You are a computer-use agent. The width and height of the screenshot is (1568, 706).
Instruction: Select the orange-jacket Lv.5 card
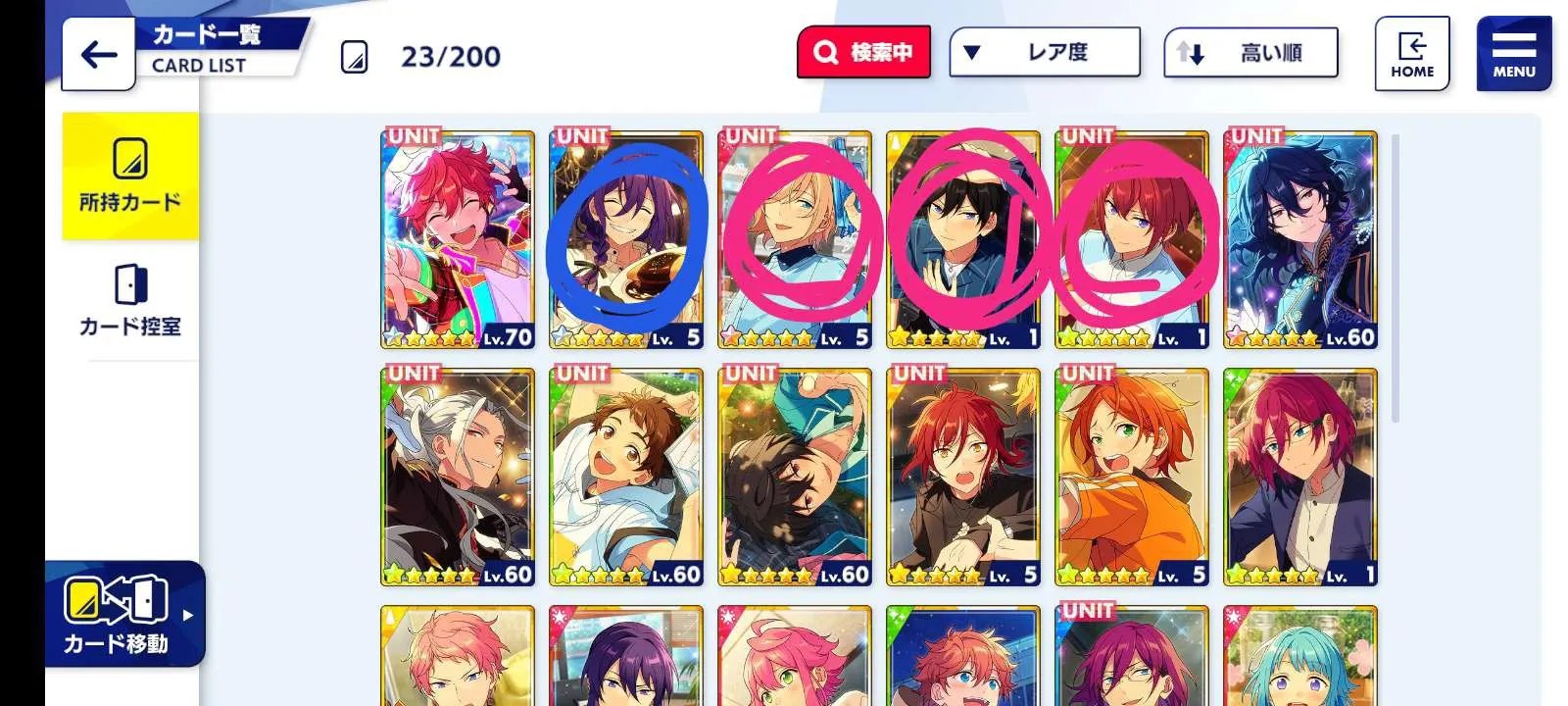1132,478
